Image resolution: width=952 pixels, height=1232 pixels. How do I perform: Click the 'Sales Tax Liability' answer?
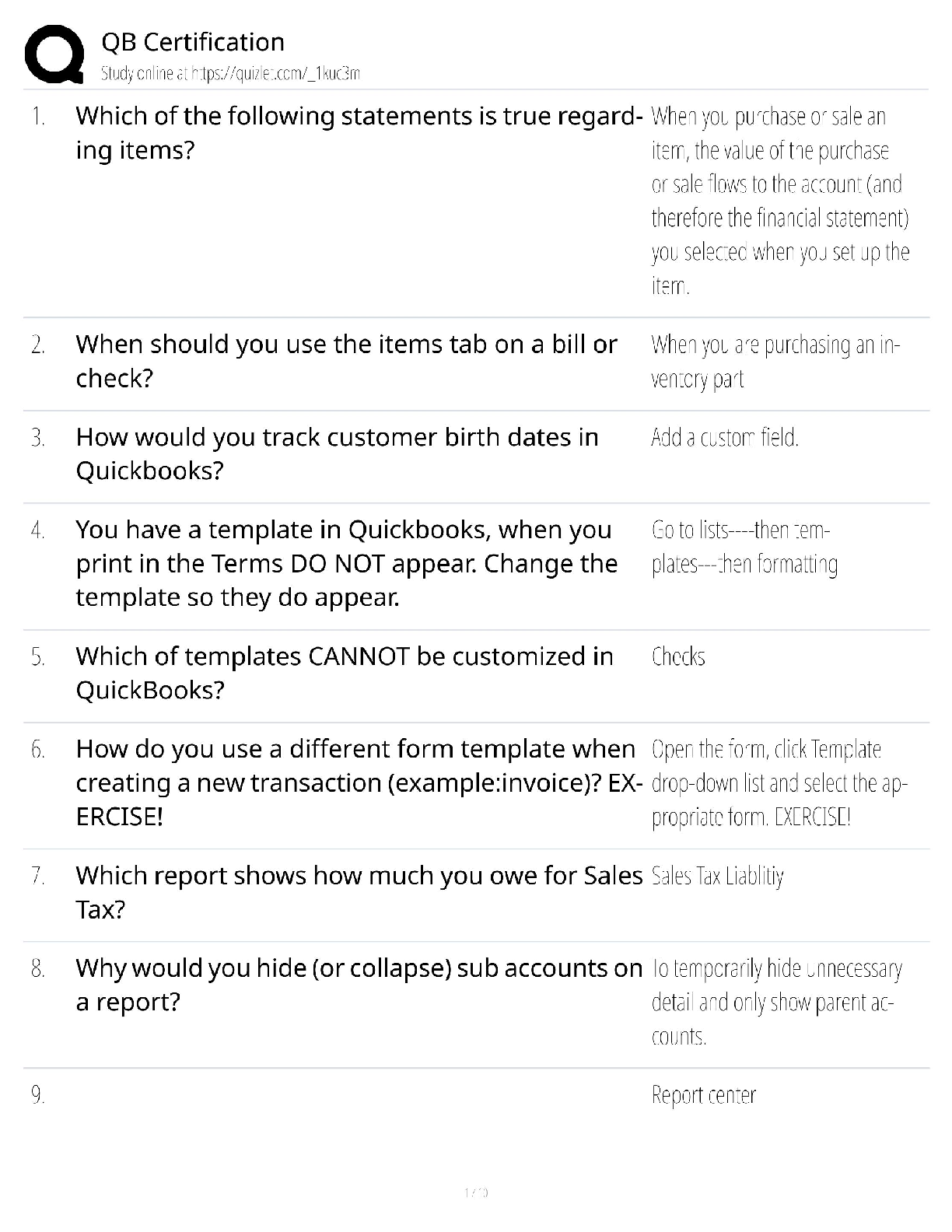pos(717,877)
